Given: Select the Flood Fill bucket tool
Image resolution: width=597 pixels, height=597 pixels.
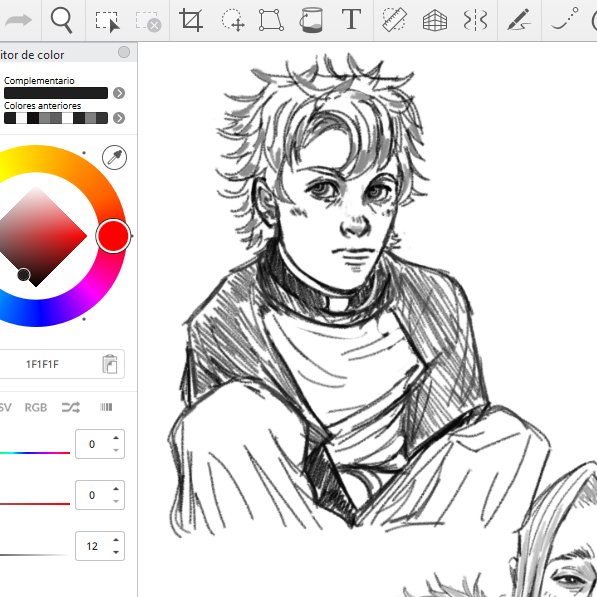Looking at the screenshot, I should (x=311, y=20).
